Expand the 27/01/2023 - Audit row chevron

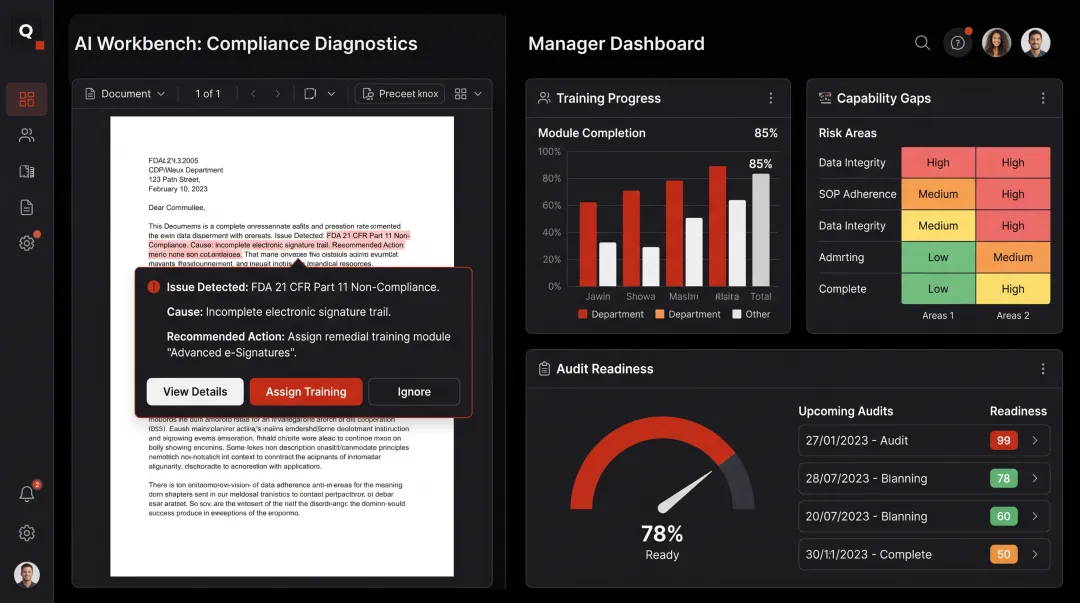pos(1035,440)
